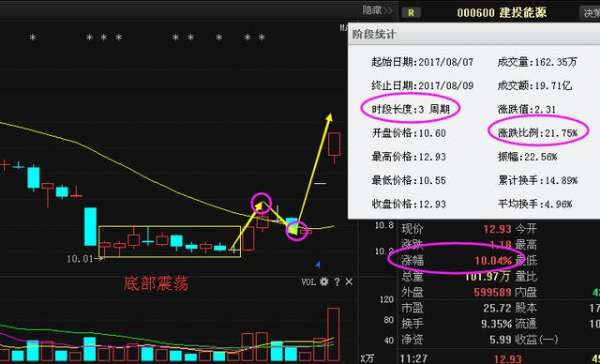Select the large cyan falling candlestick before consolidation
Viewport: 600px width, 364px height.
[91, 226]
